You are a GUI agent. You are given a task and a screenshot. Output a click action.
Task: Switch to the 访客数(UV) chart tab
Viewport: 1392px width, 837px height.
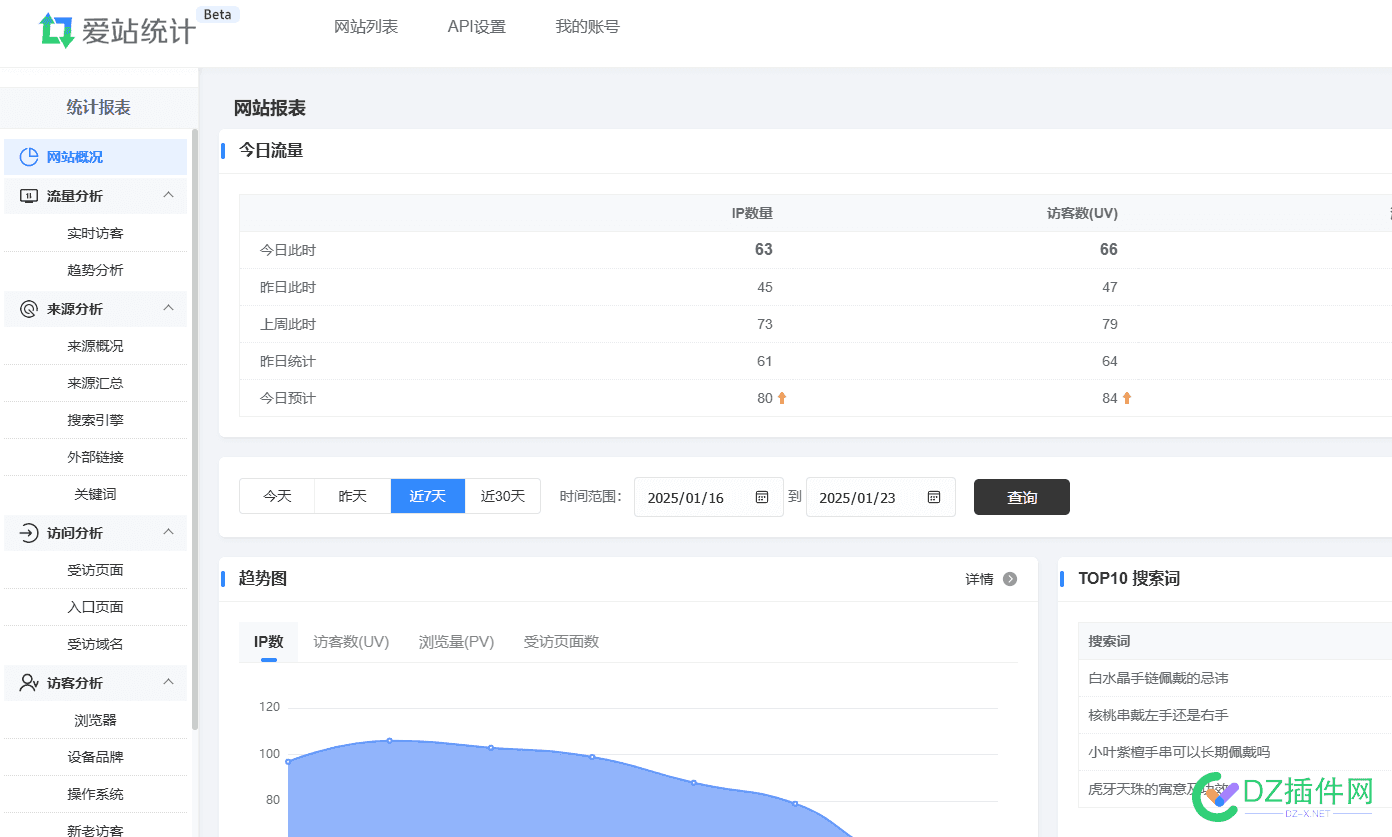click(x=351, y=642)
